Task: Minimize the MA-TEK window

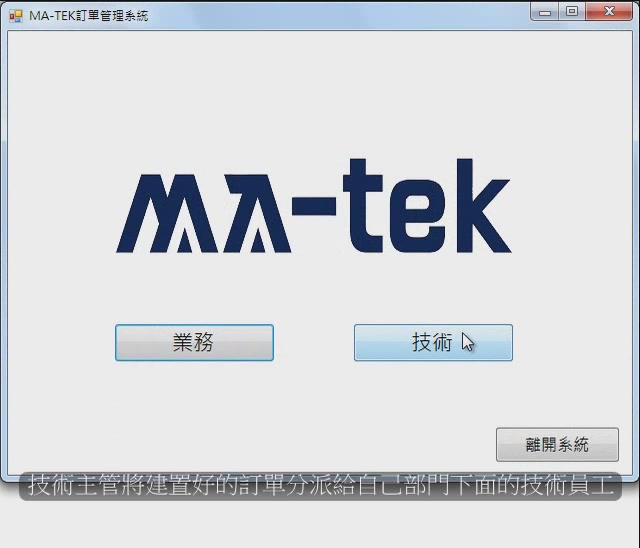Action: click(547, 13)
